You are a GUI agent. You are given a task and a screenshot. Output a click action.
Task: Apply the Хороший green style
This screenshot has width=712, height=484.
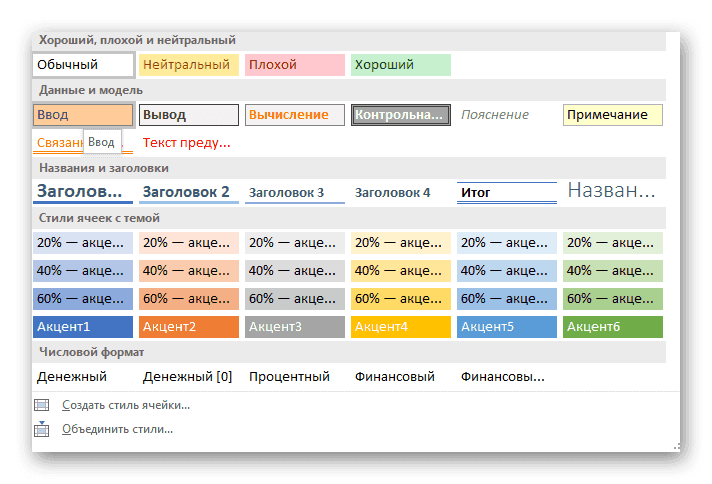pos(401,65)
